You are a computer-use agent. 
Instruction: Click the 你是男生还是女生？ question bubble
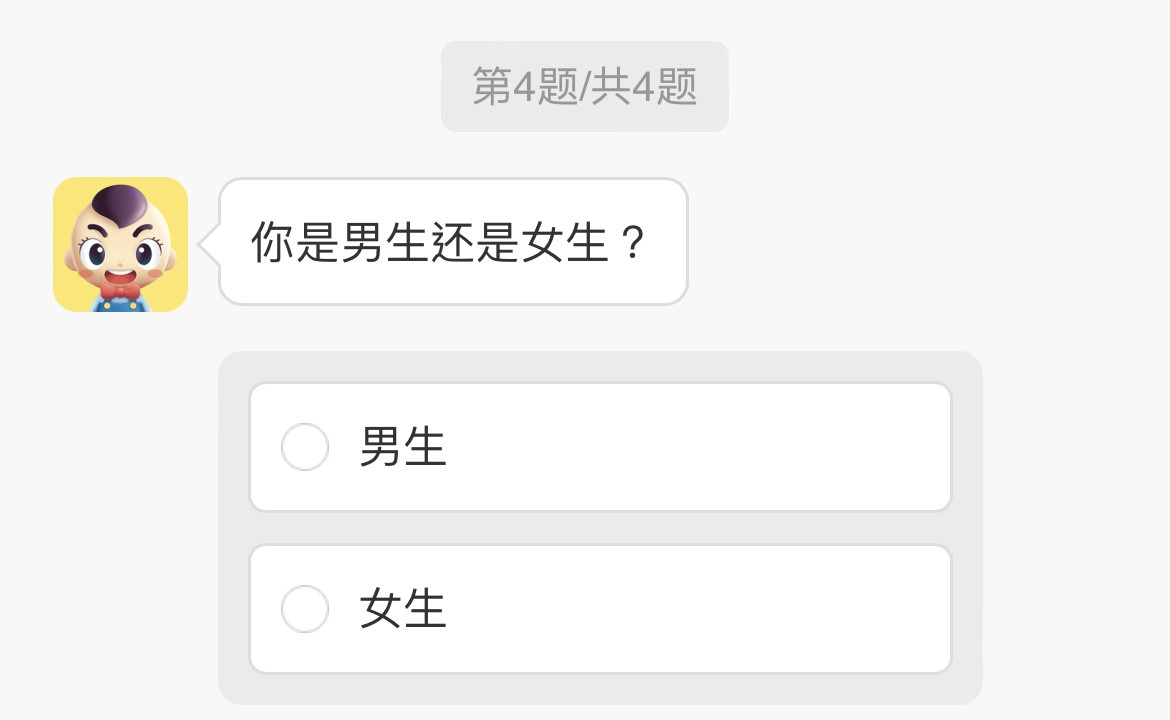[x=452, y=242]
